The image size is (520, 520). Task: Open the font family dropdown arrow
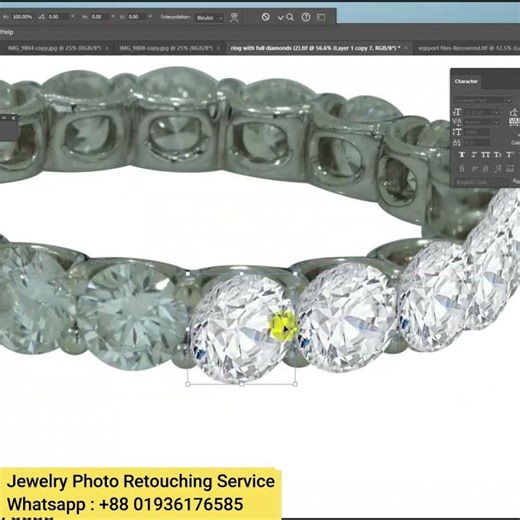coord(508,100)
